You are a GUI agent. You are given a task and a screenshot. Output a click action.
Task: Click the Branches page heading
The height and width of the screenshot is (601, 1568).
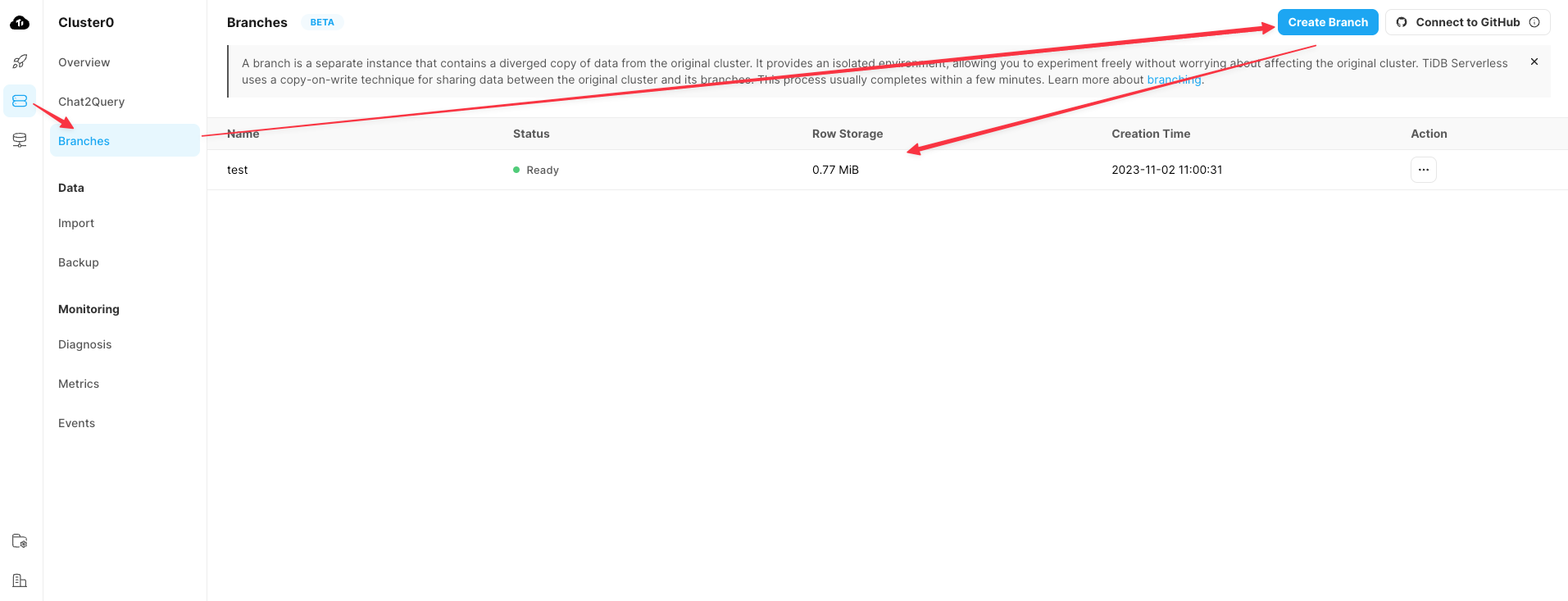pos(257,22)
